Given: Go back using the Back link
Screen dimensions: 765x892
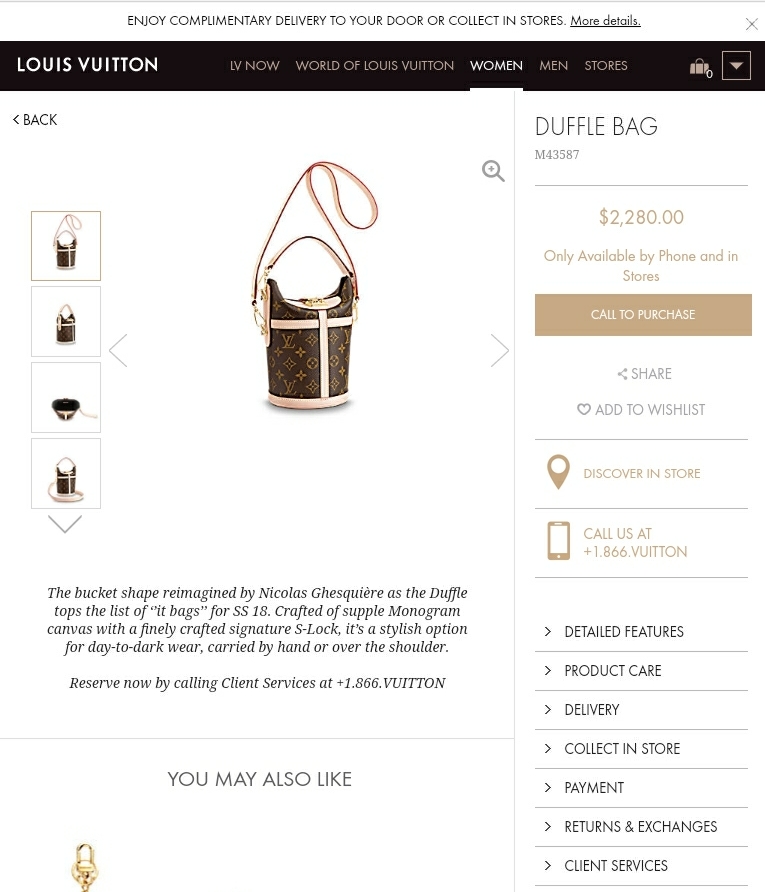Looking at the screenshot, I should pos(35,119).
